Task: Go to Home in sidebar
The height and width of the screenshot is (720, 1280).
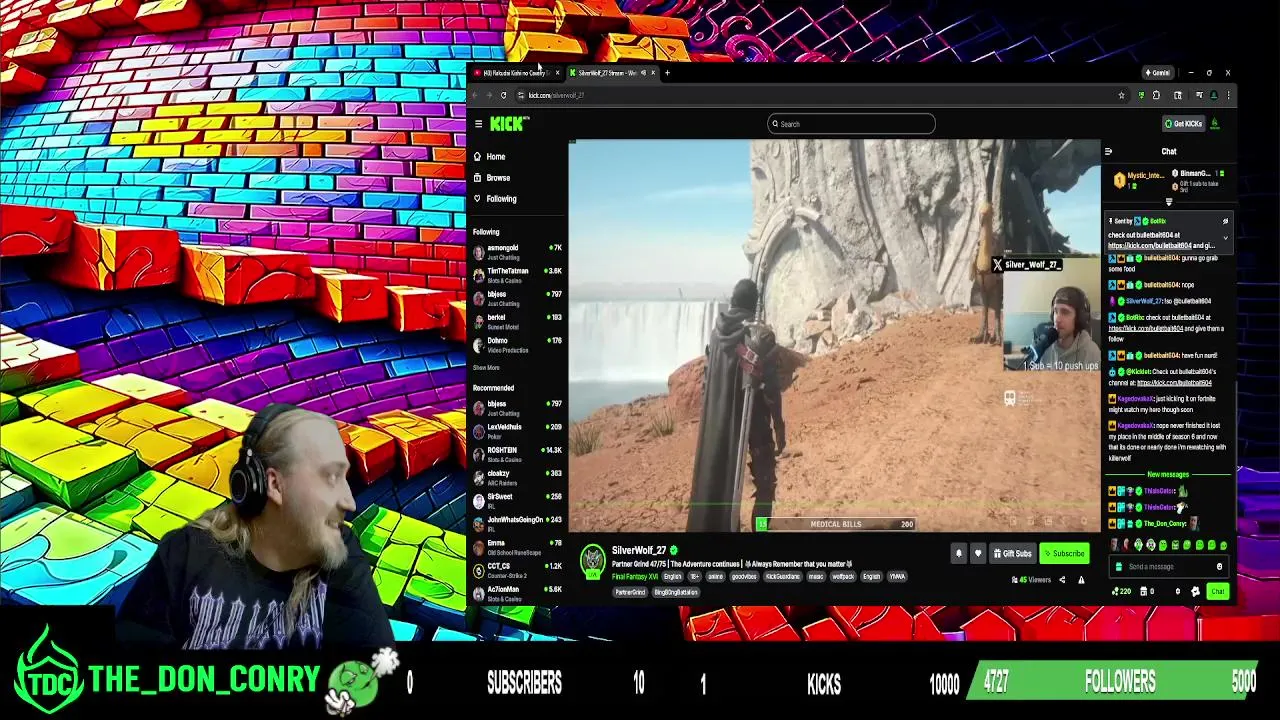Action: [x=490, y=157]
